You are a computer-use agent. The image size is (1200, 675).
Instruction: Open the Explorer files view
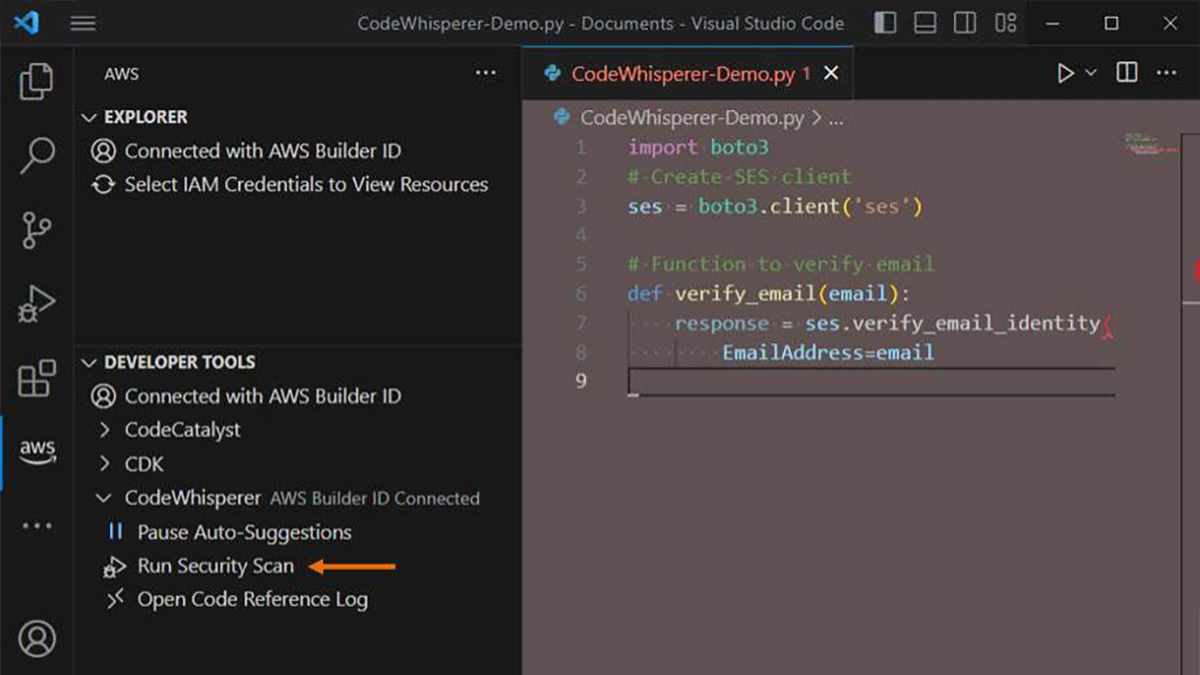(x=37, y=84)
